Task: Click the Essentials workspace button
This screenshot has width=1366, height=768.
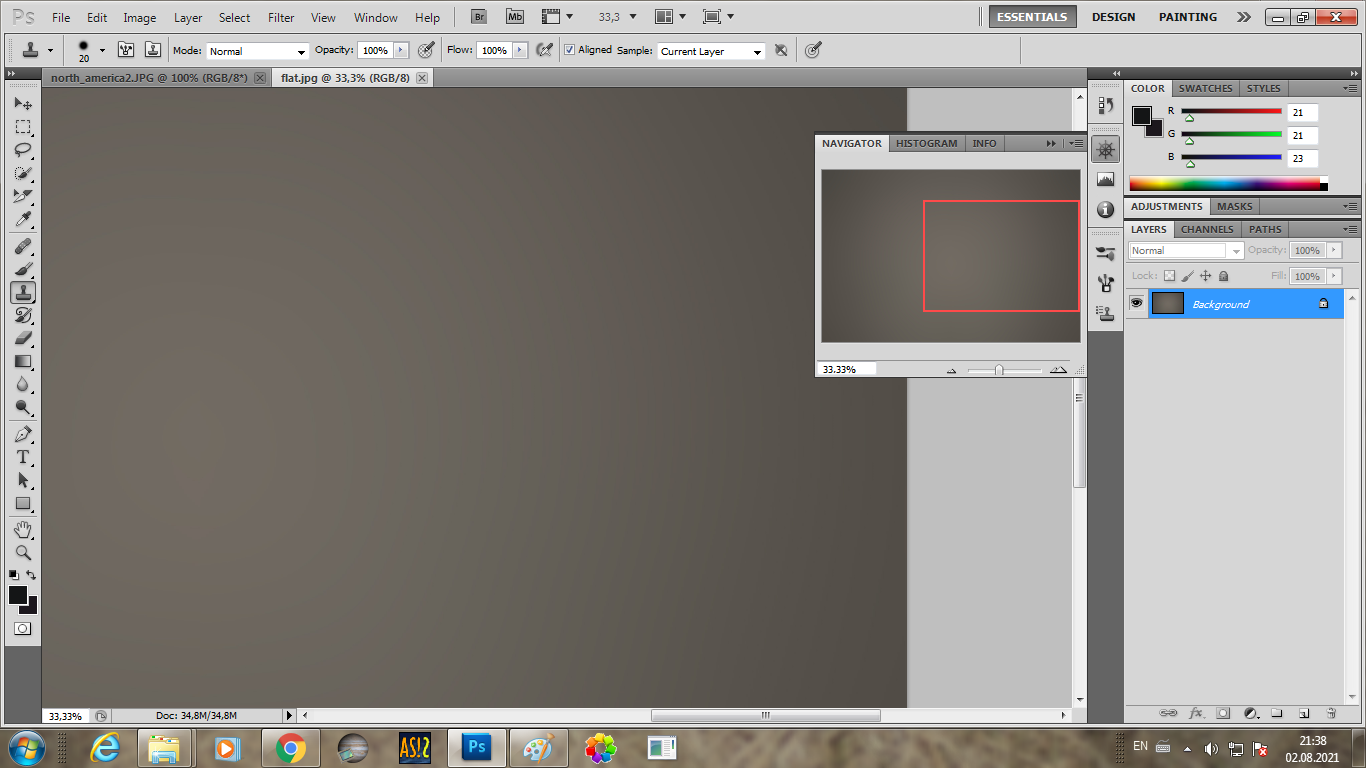Action: (x=1033, y=17)
